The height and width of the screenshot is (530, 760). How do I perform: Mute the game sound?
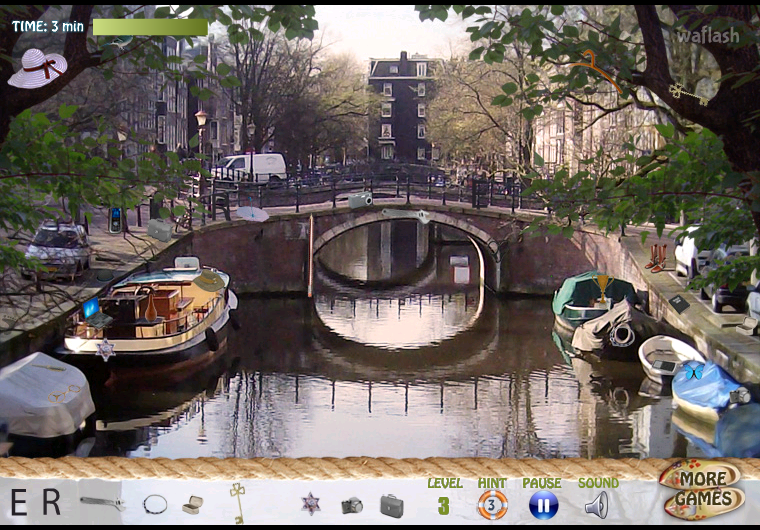coord(597,505)
